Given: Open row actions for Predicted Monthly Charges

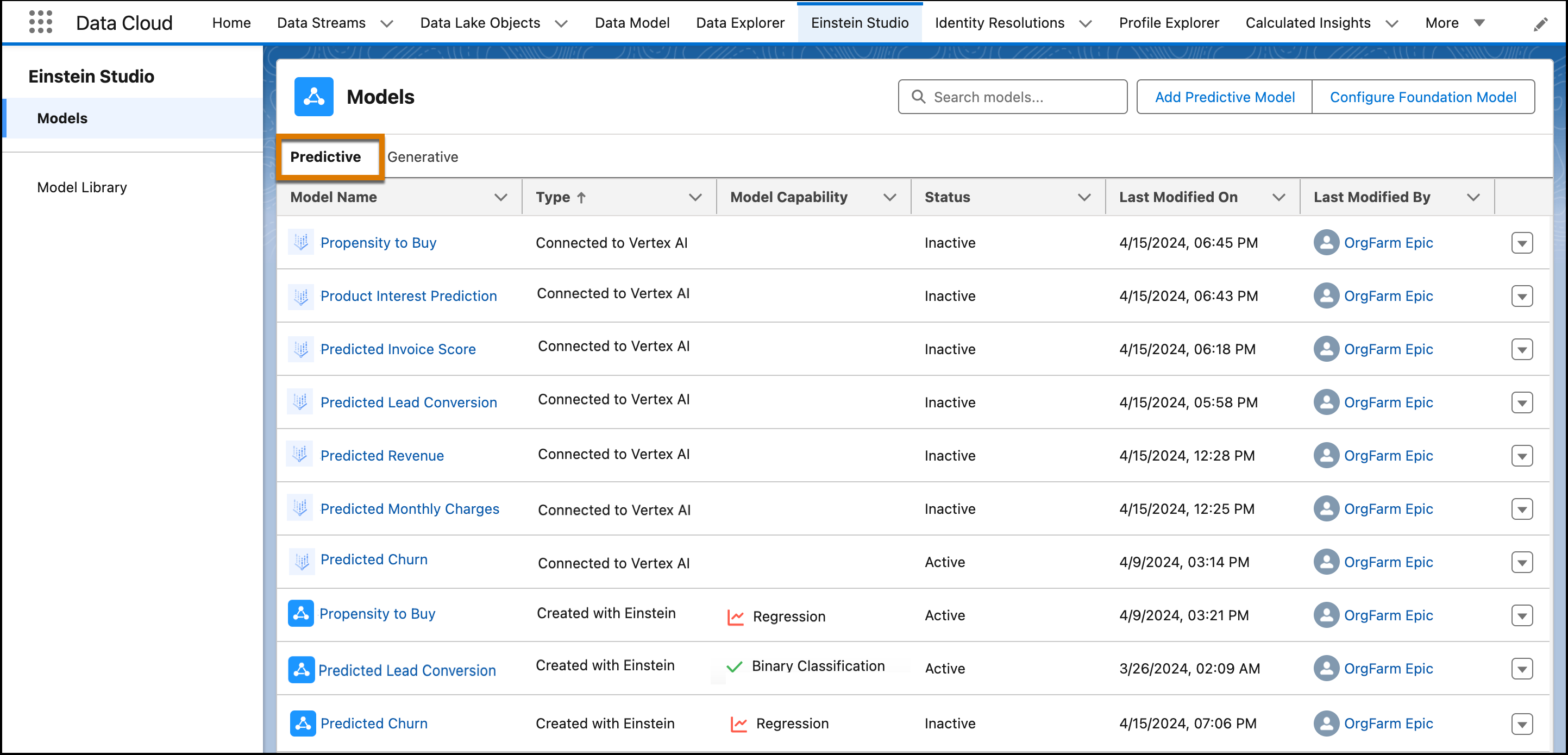Looking at the screenshot, I should [x=1522, y=510].
